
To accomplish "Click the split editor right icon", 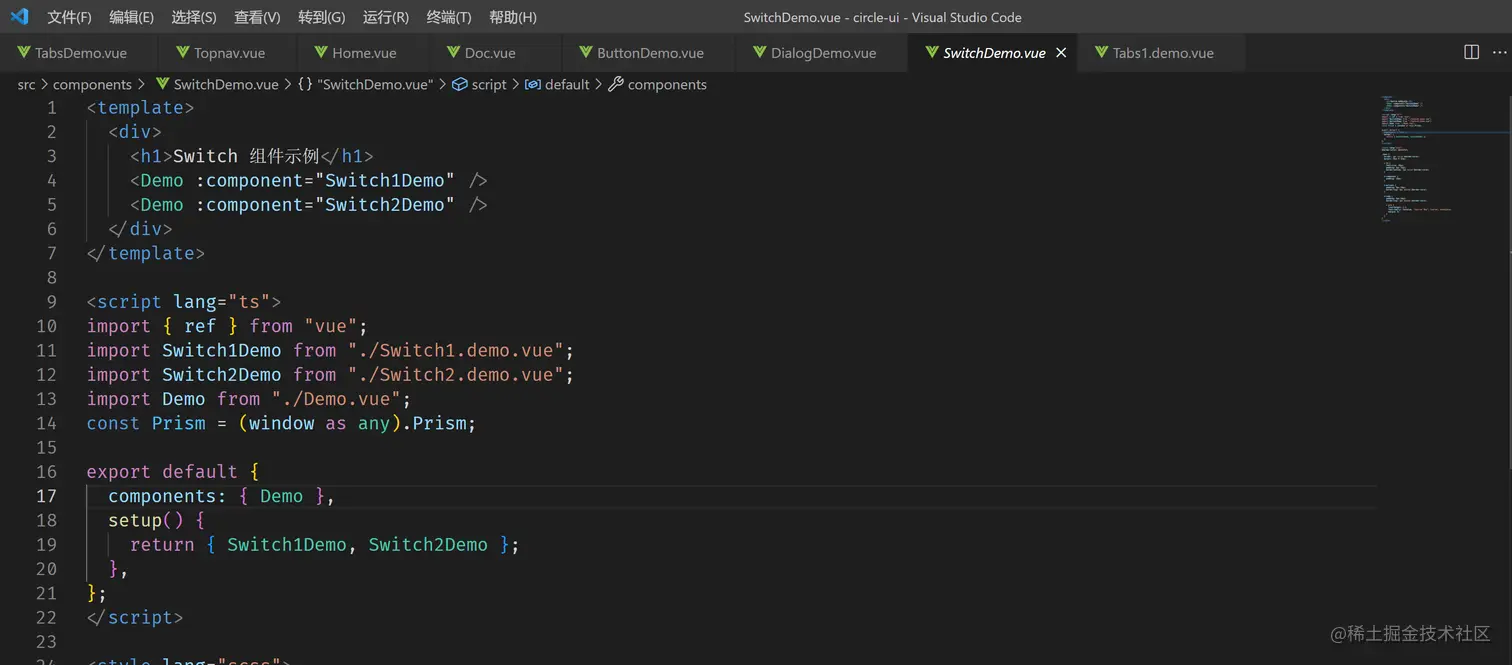I will [x=1471, y=52].
